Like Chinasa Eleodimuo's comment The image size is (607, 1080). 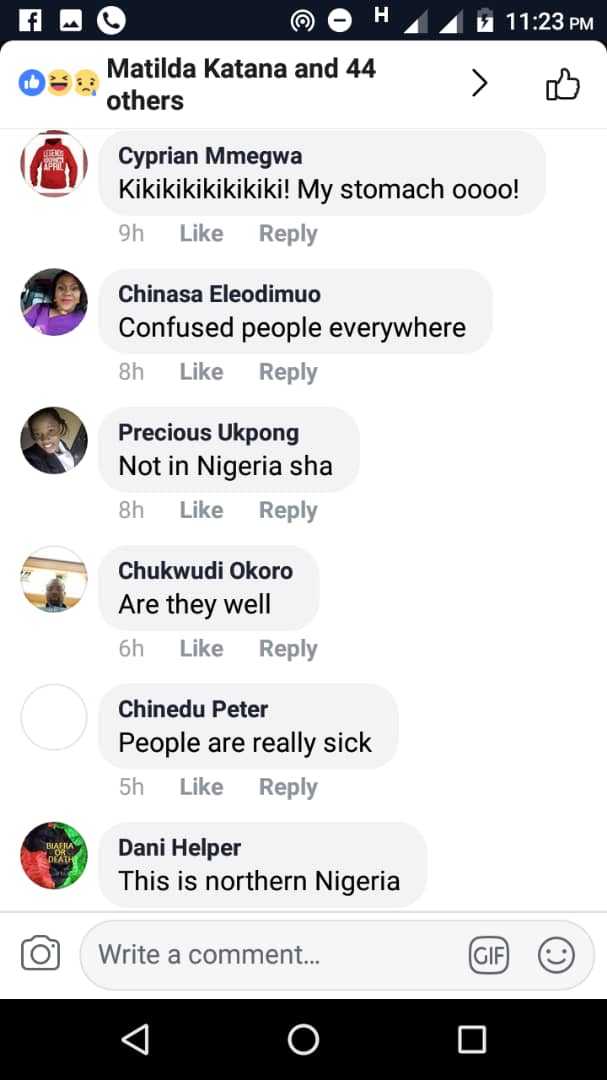point(201,372)
